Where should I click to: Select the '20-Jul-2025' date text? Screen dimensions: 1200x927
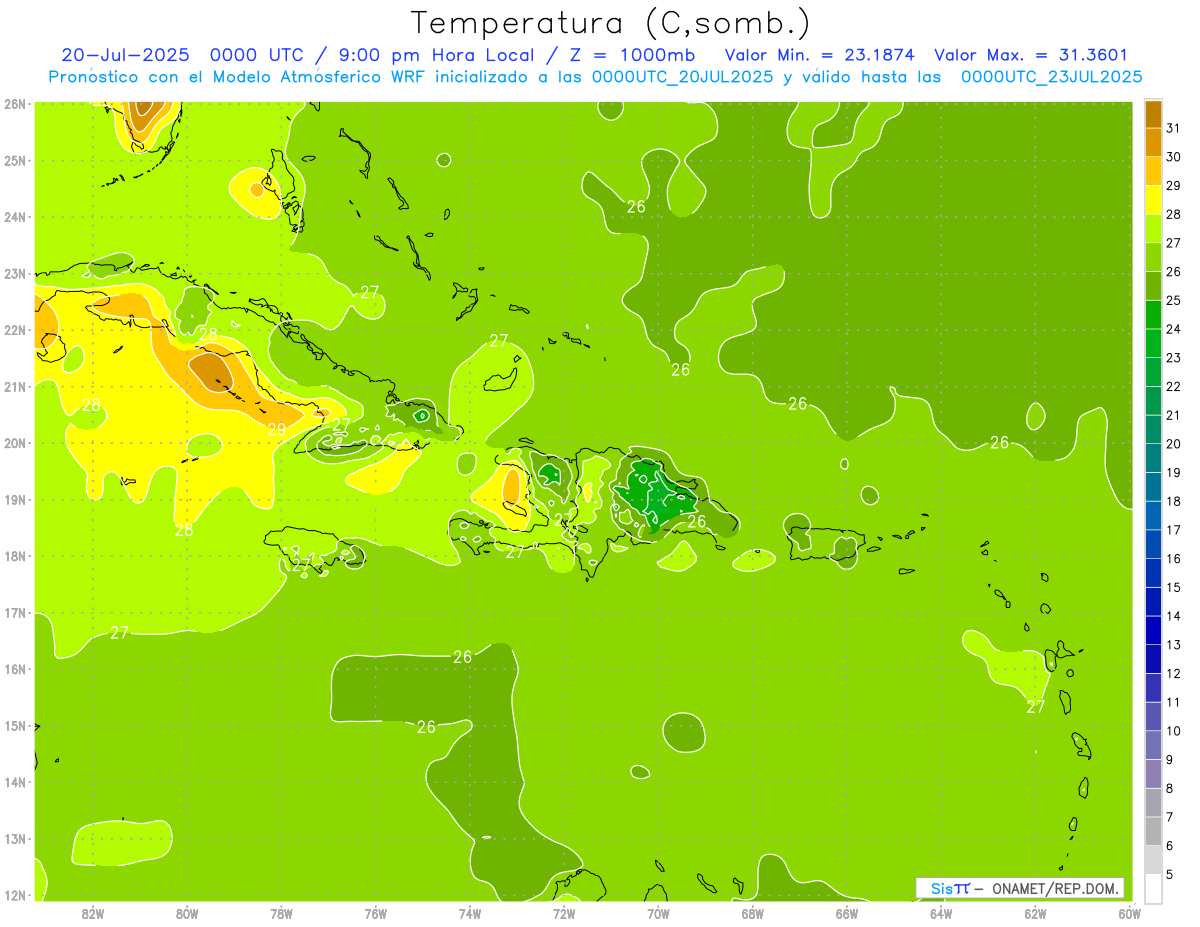click(x=124, y=56)
